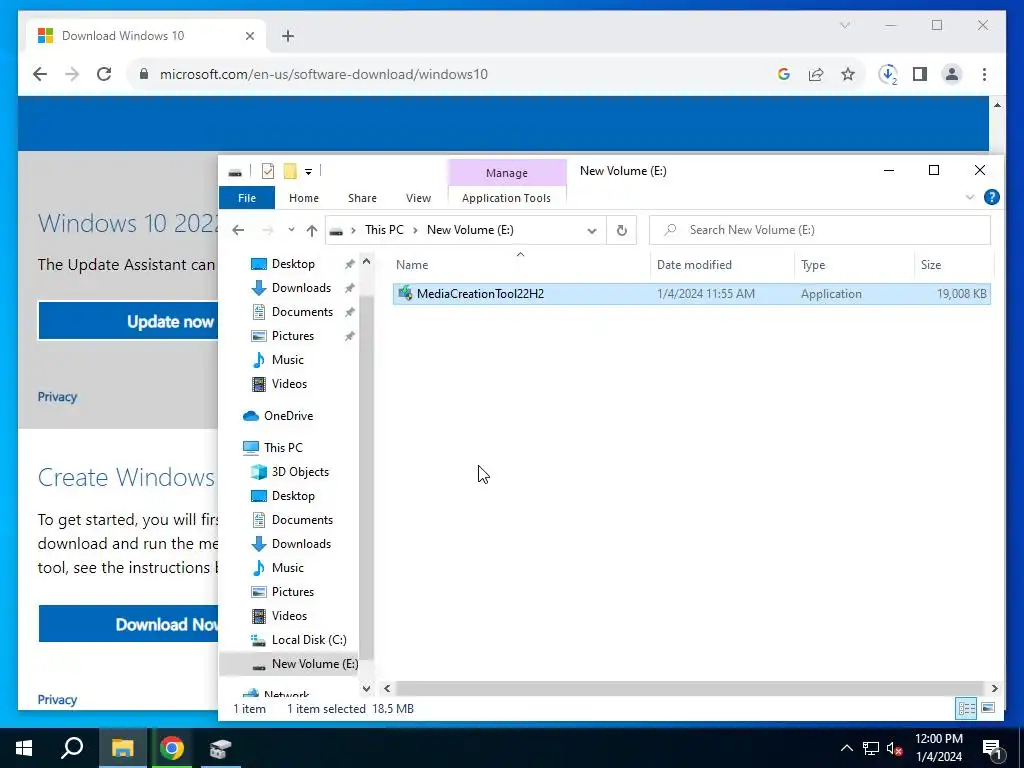Open pinned Downloads in Quick access
The image size is (1024, 768).
301,288
